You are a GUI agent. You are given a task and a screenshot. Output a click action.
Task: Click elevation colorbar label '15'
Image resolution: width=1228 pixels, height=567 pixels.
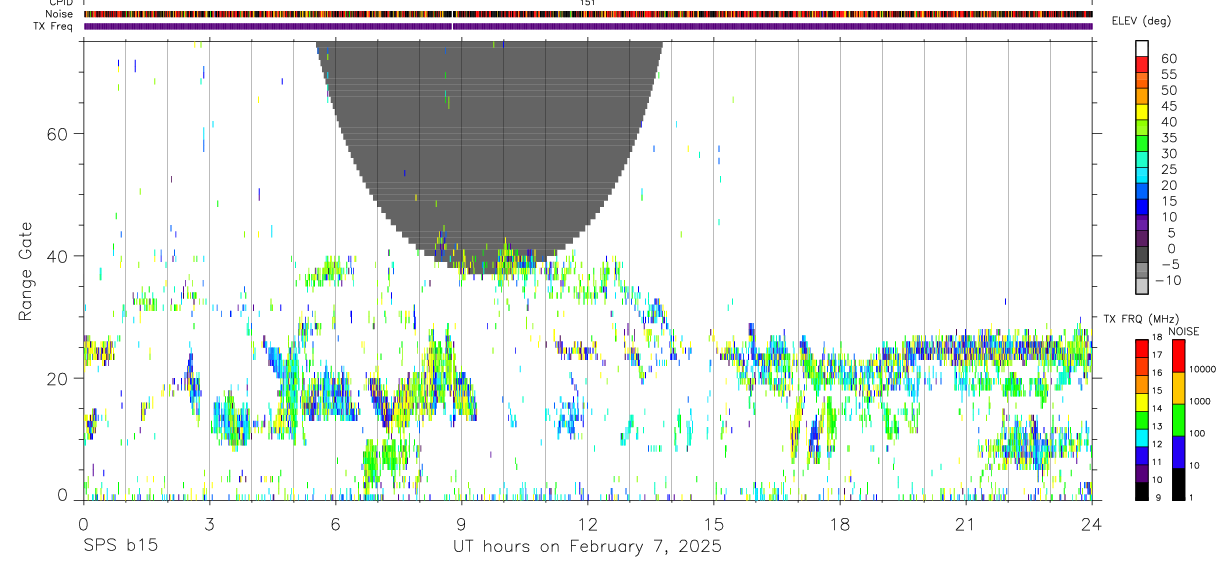[1167, 201]
